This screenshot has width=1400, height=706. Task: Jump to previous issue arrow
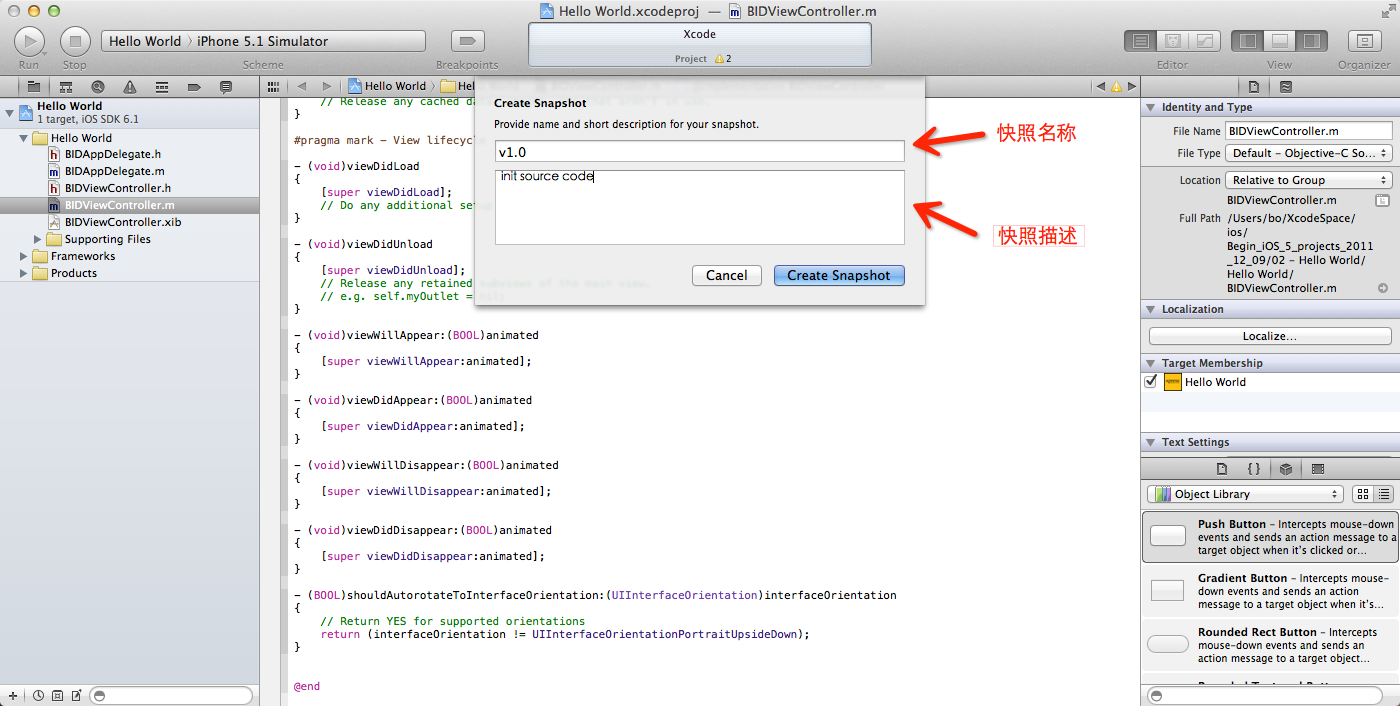click(1101, 87)
